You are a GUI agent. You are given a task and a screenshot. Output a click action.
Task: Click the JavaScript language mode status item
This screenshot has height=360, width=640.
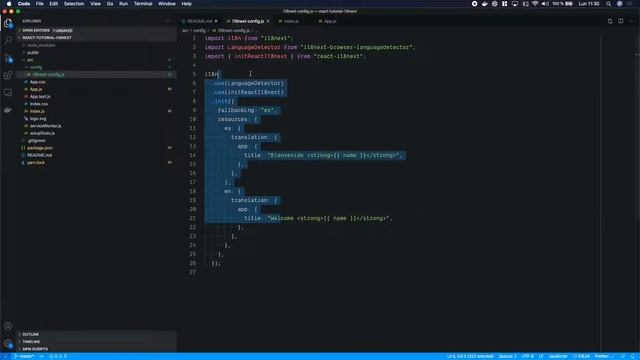[x=558, y=356]
